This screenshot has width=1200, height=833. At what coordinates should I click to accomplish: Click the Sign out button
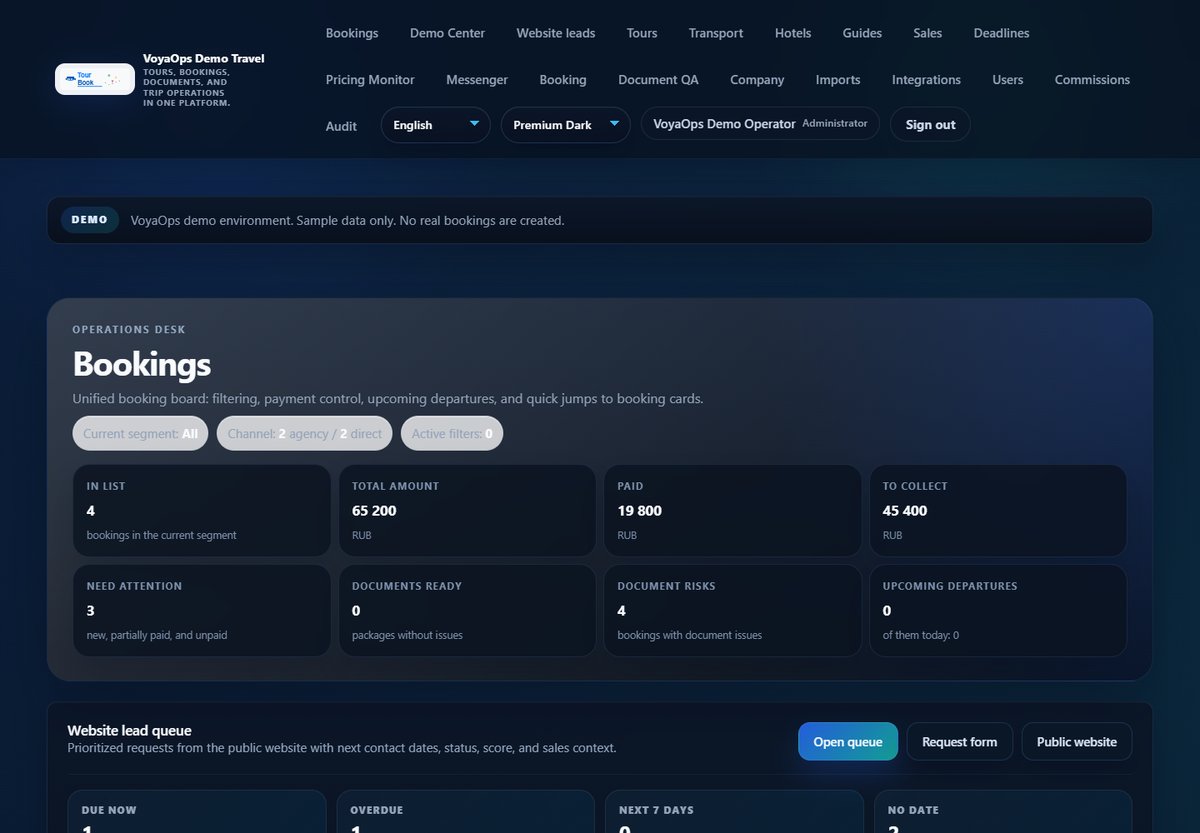coord(930,125)
